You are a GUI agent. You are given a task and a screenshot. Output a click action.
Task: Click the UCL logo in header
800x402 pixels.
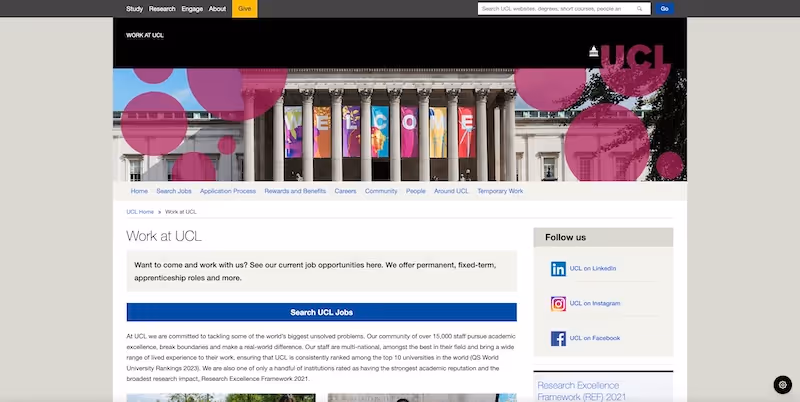click(x=628, y=56)
